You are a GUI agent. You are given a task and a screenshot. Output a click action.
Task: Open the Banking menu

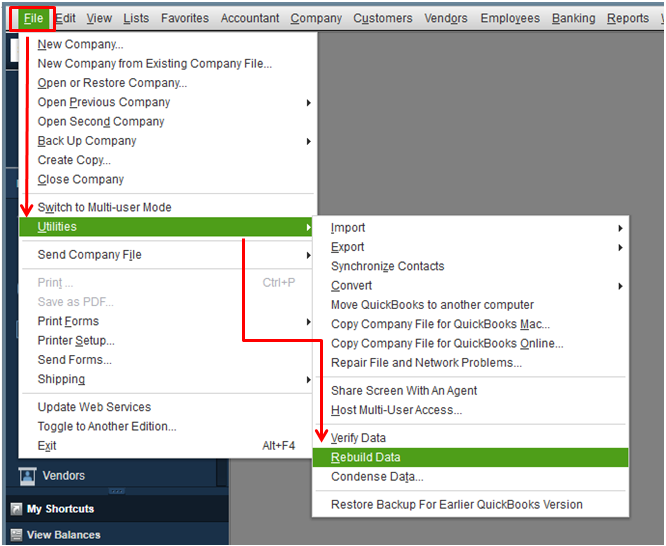(573, 18)
